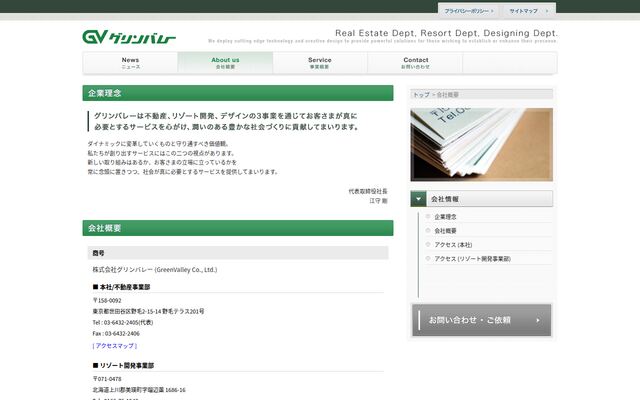Click the Tel : 03-6432-2405 line
The height and width of the screenshot is (400, 640).
click(122, 322)
